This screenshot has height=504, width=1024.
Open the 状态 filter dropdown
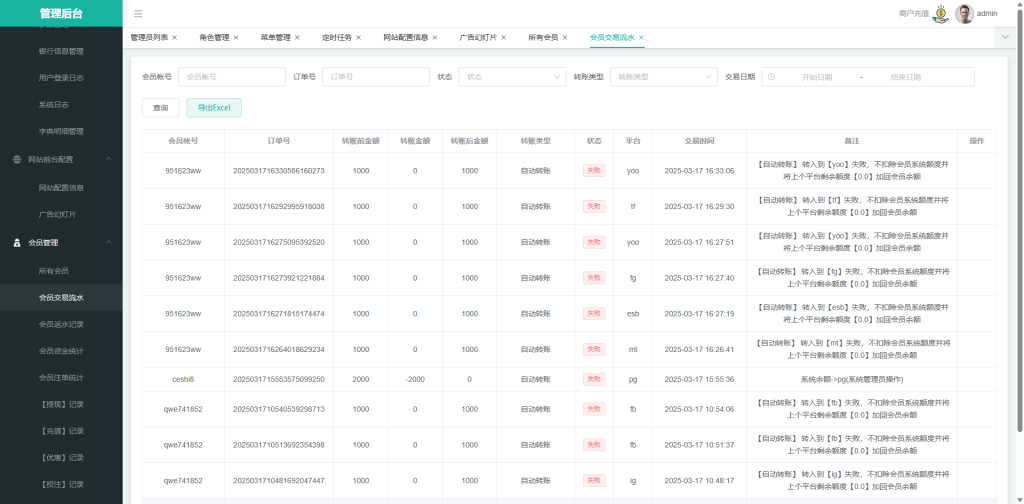pyautogui.click(x=514, y=77)
